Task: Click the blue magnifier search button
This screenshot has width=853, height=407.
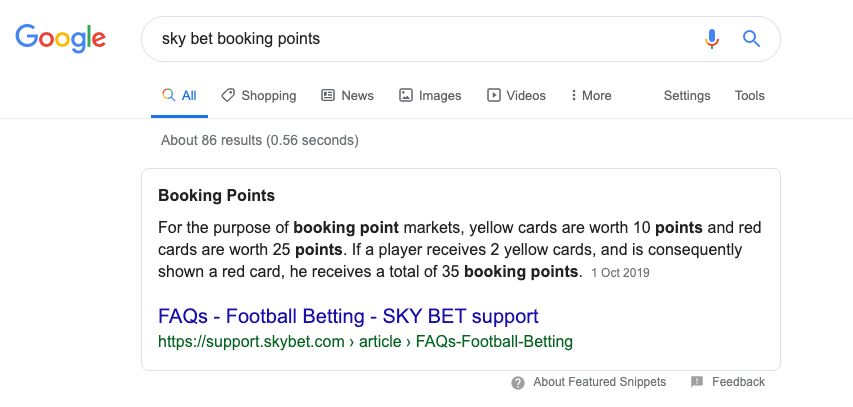Action: [x=751, y=39]
